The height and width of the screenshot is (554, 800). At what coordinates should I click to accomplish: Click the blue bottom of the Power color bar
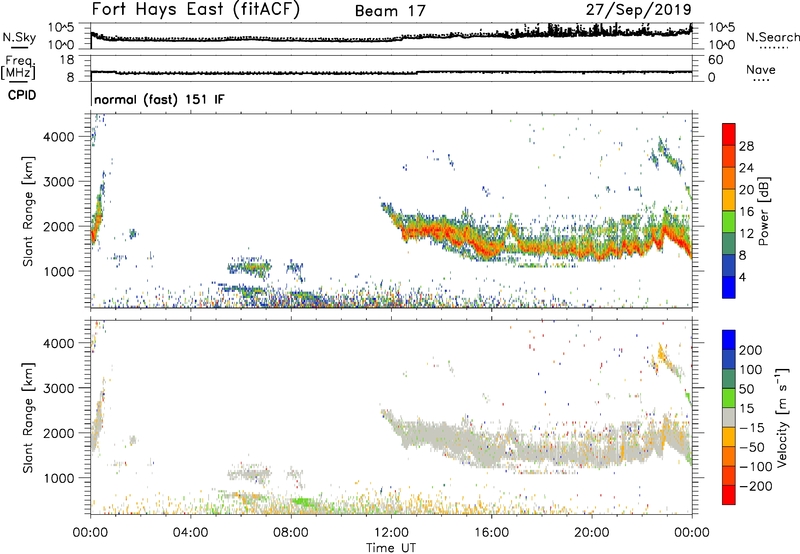coord(729,287)
